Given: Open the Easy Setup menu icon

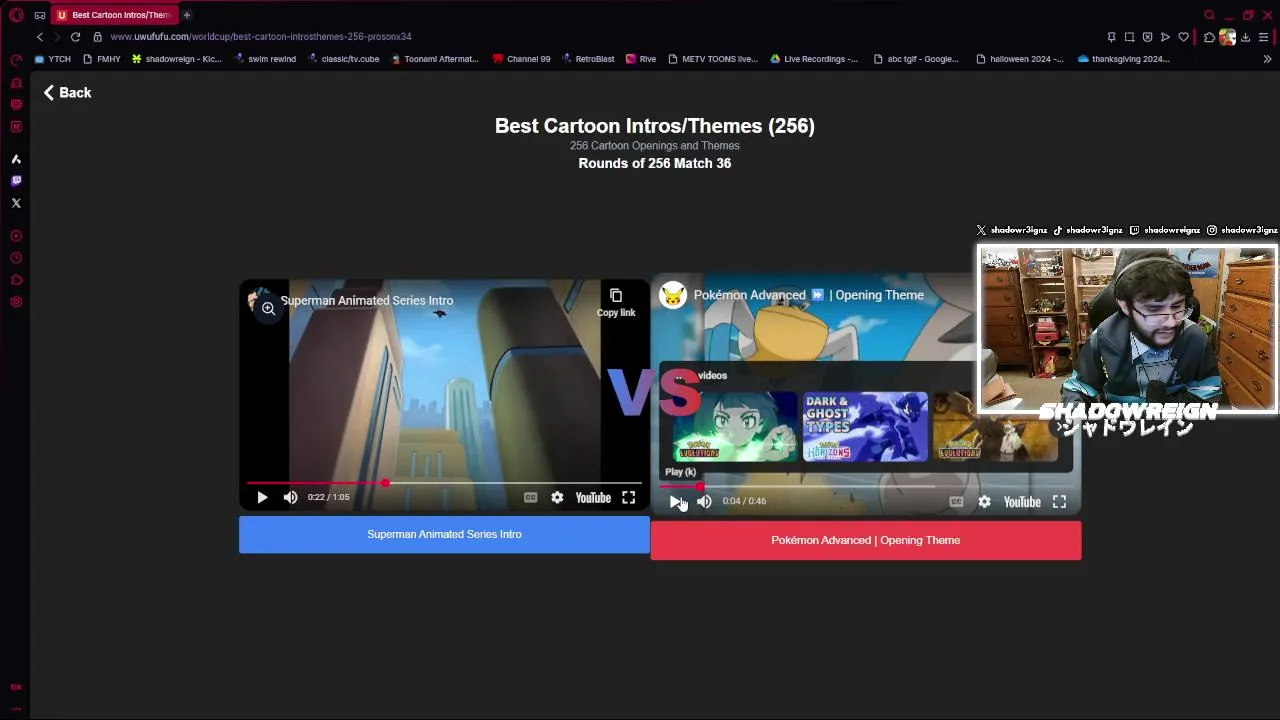Looking at the screenshot, I should click(x=1264, y=37).
